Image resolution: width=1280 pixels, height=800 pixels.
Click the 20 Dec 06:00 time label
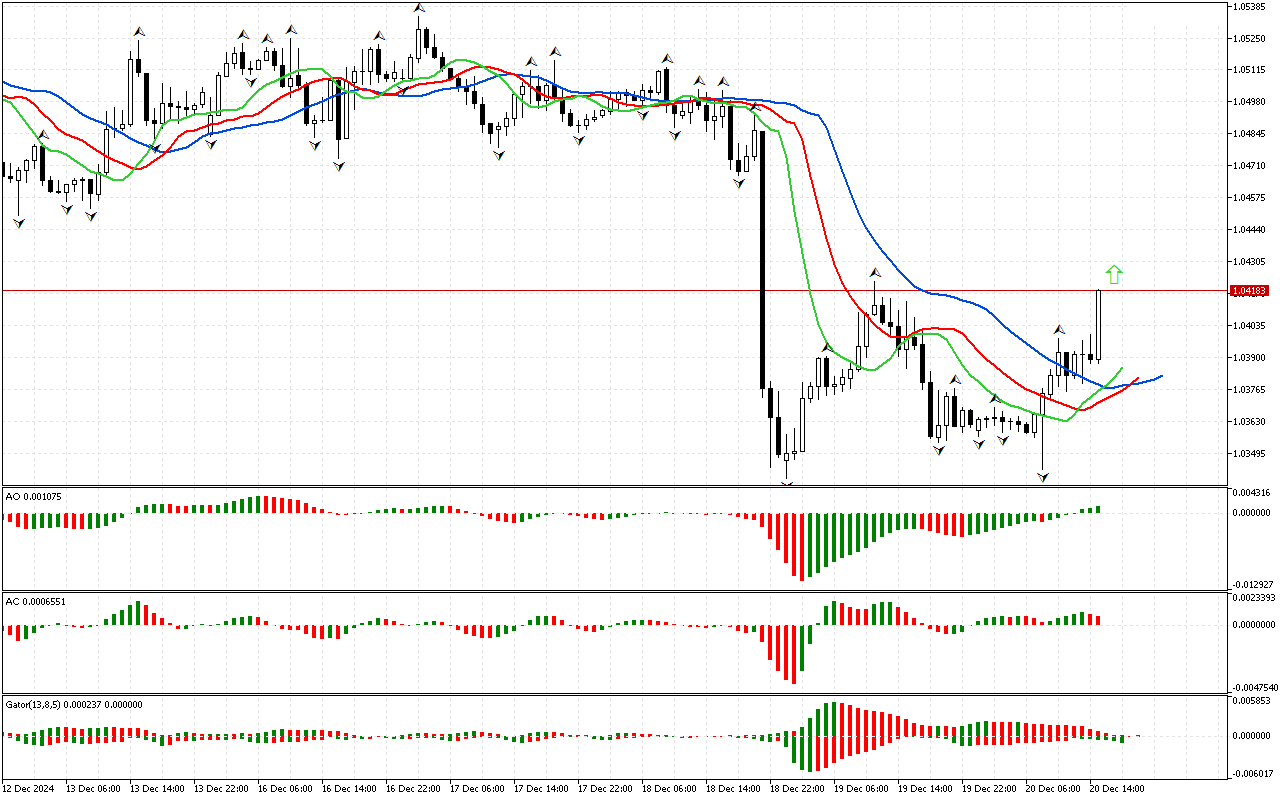[1053, 789]
